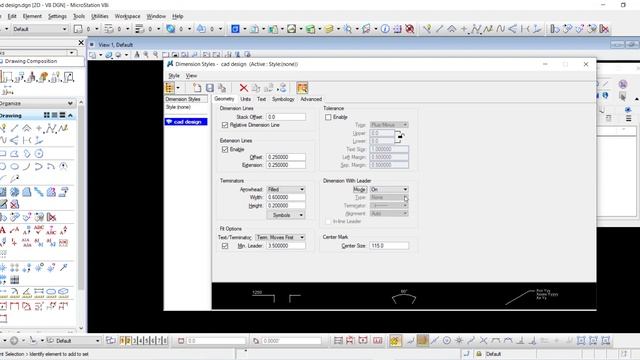Open the Workspace menu

click(127, 16)
